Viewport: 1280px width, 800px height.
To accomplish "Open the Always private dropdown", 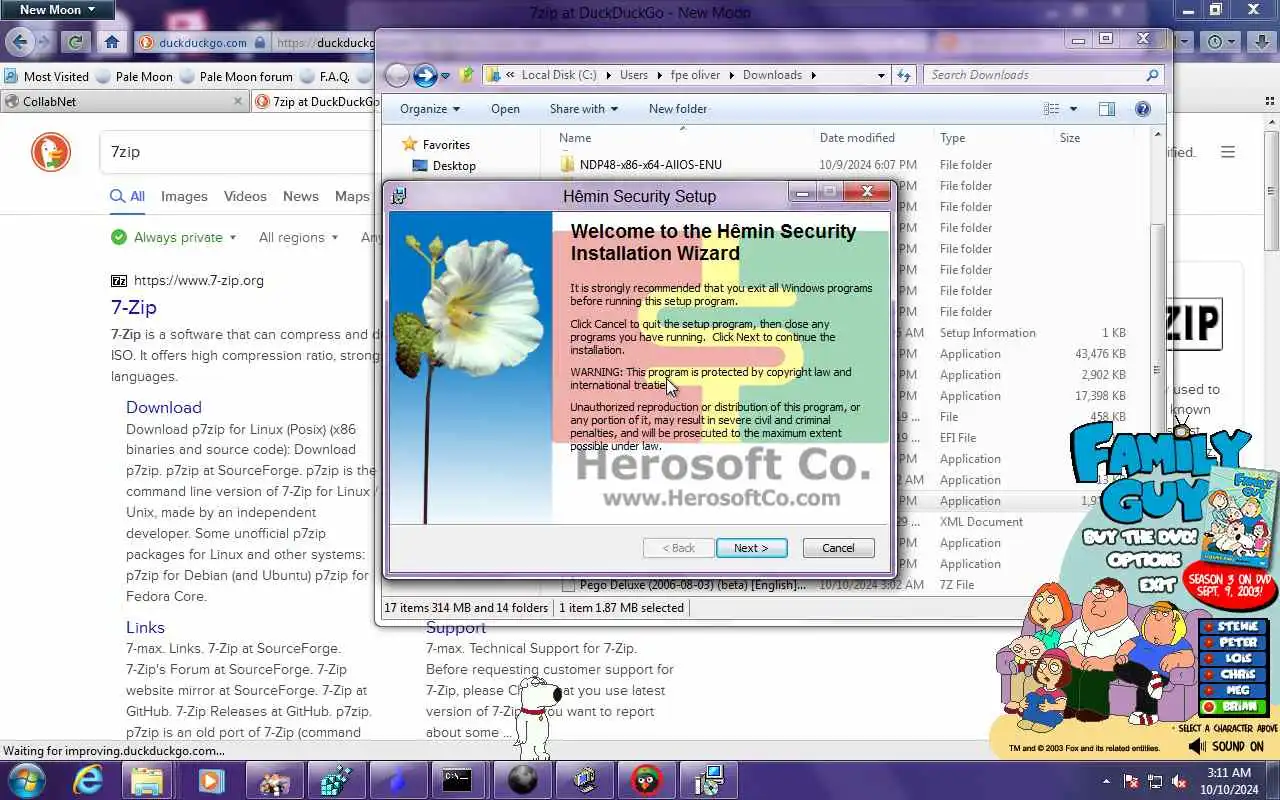I will tap(174, 237).
